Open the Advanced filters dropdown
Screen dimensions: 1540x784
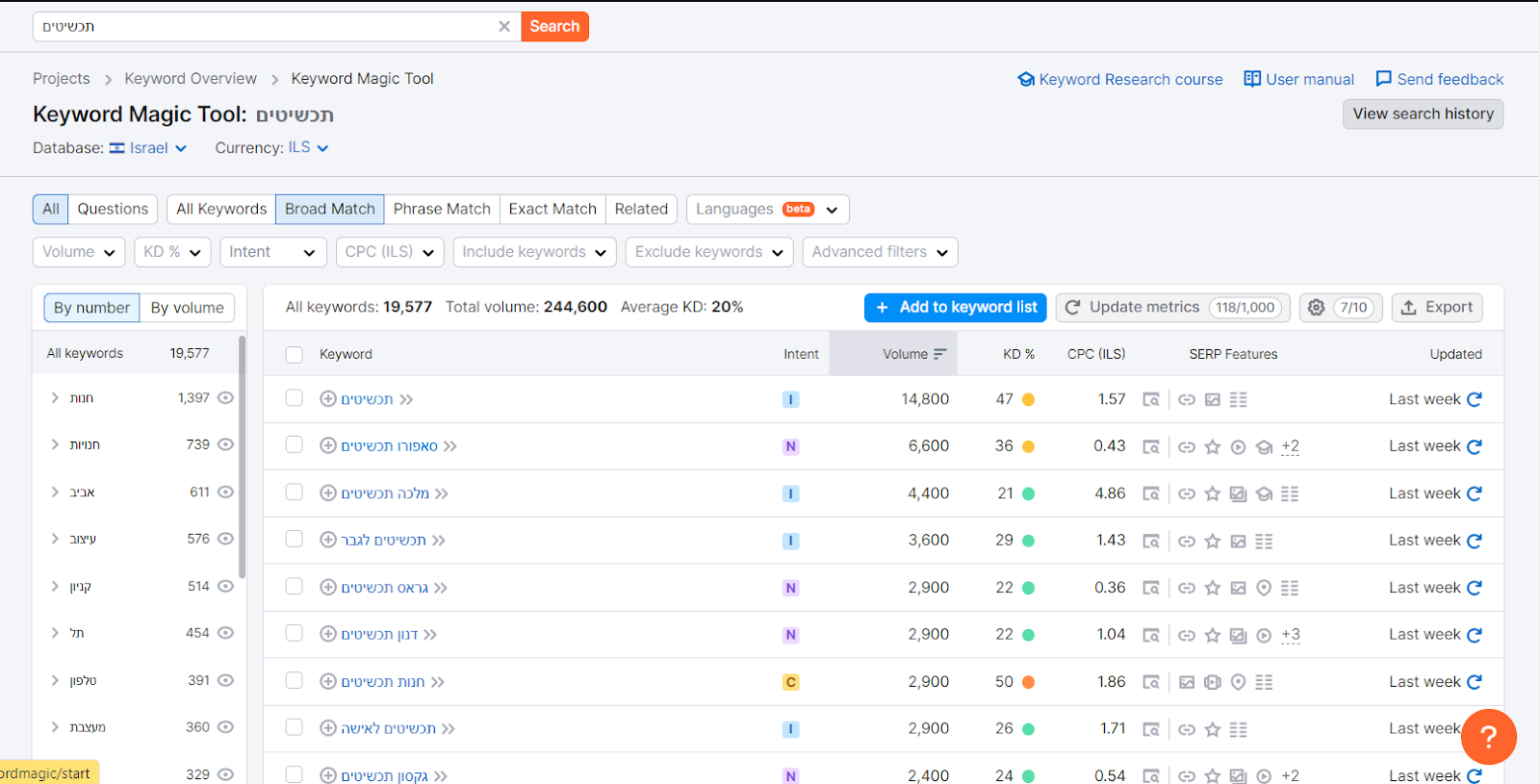click(880, 252)
